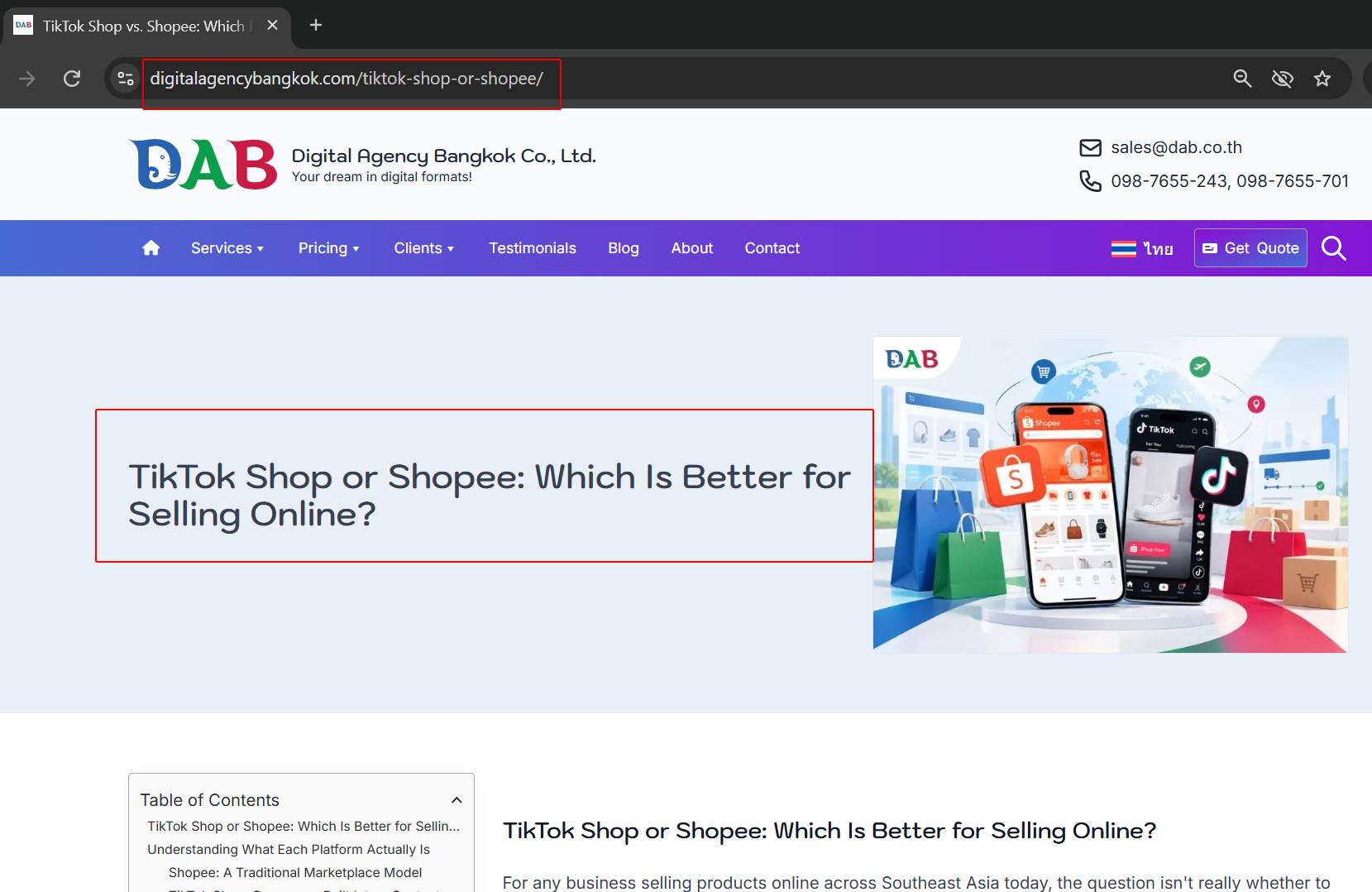Image resolution: width=1372 pixels, height=892 pixels.
Task: Switch language to ไทย
Action: [1158, 248]
